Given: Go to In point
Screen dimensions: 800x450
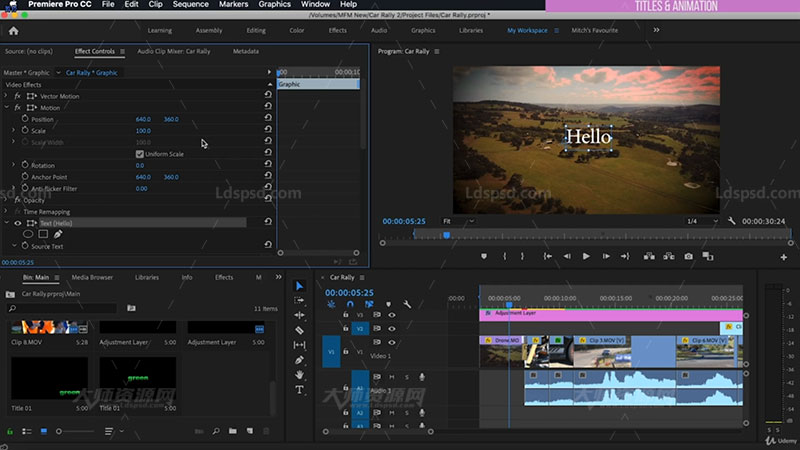Looking at the screenshot, I should (547, 256).
